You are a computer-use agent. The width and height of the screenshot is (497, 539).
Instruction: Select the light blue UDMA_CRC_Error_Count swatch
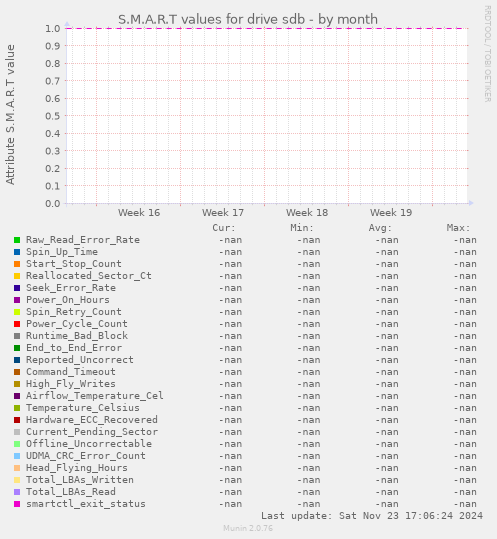17,456
